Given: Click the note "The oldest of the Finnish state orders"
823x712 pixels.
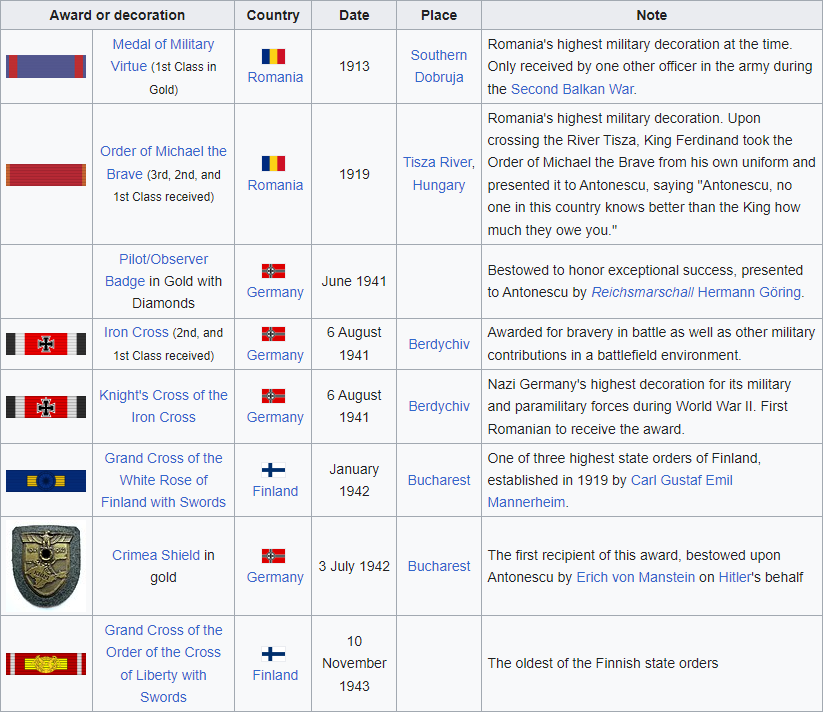Looking at the screenshot, I should [x=603, y=663].
